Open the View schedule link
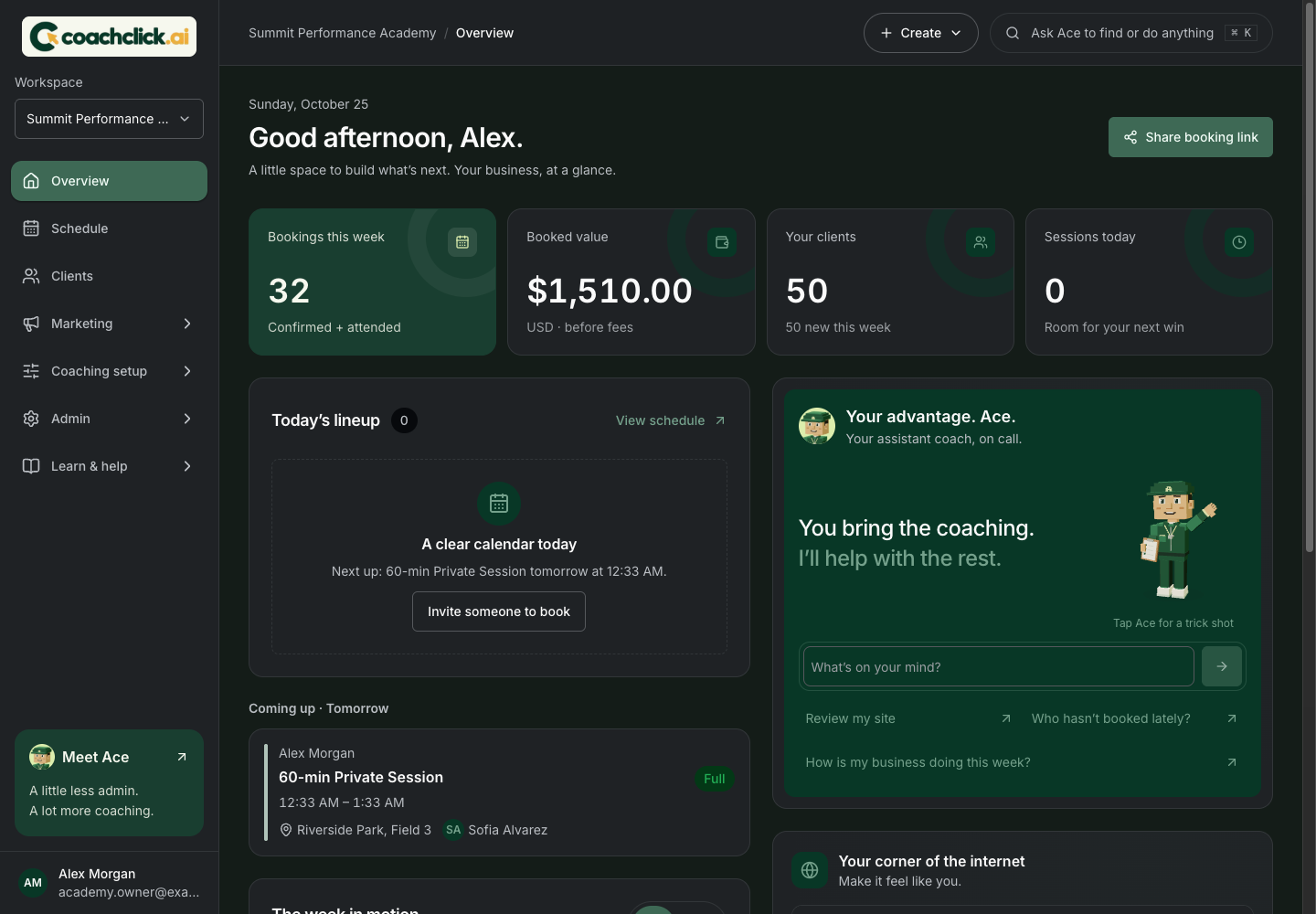Viewport: 1316px width, 914px height. pyautogui.click(x=671, y=420)
